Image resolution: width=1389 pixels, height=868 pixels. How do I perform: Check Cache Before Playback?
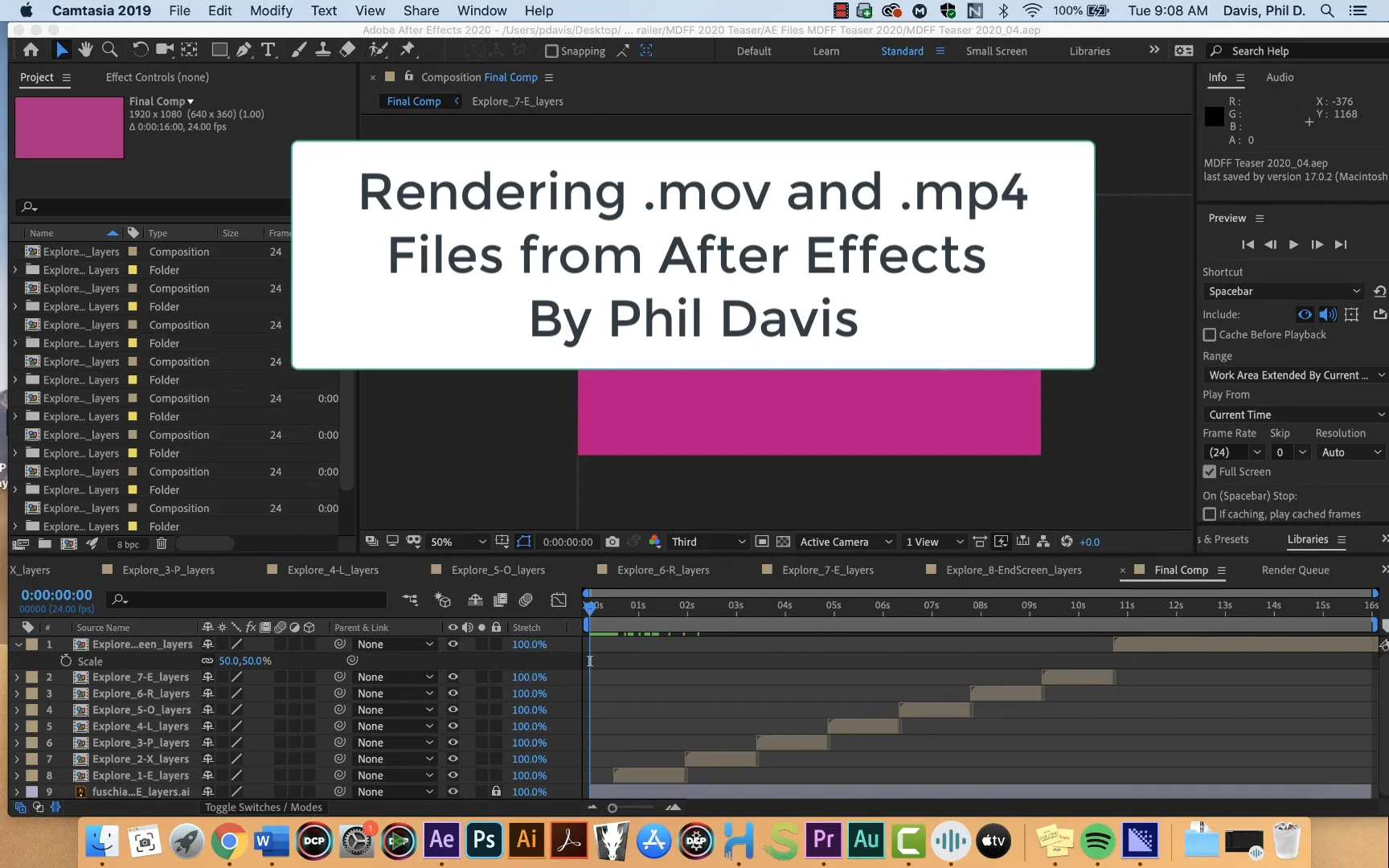tap(1210, 334)
